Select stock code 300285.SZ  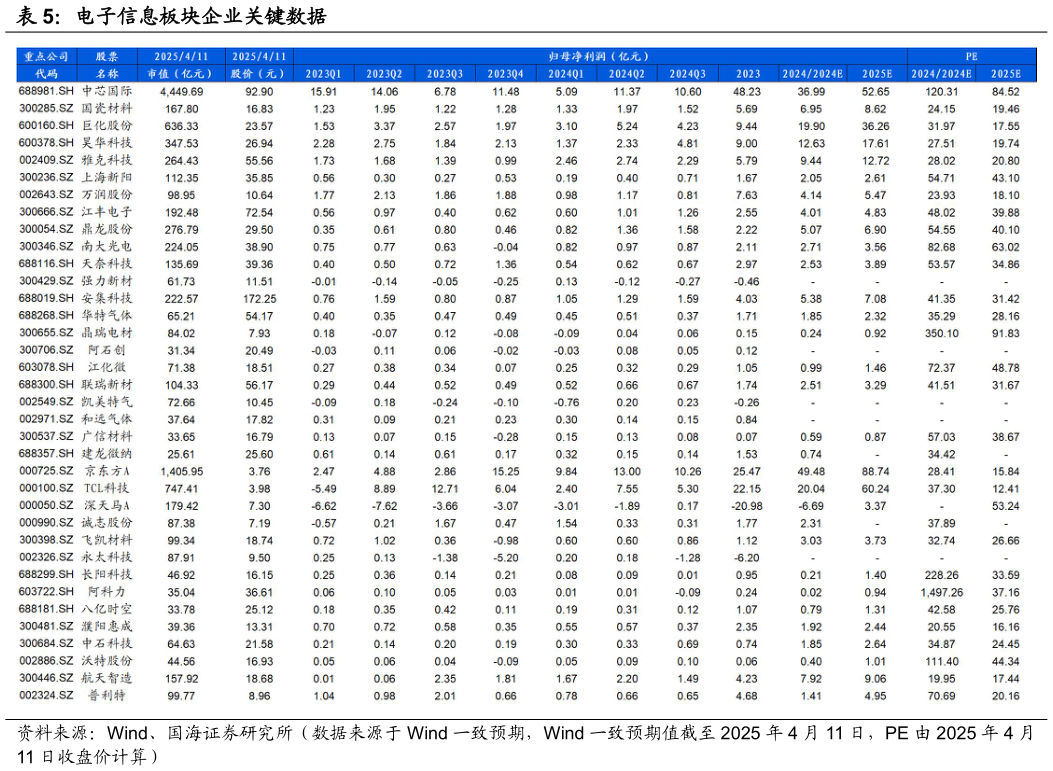coord(46,108)
